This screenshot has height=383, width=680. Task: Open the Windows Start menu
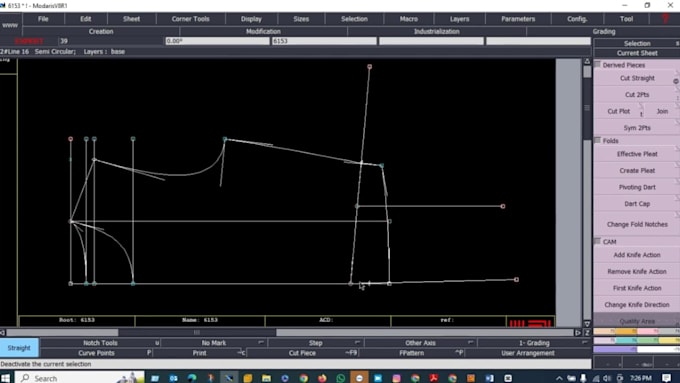5,378
